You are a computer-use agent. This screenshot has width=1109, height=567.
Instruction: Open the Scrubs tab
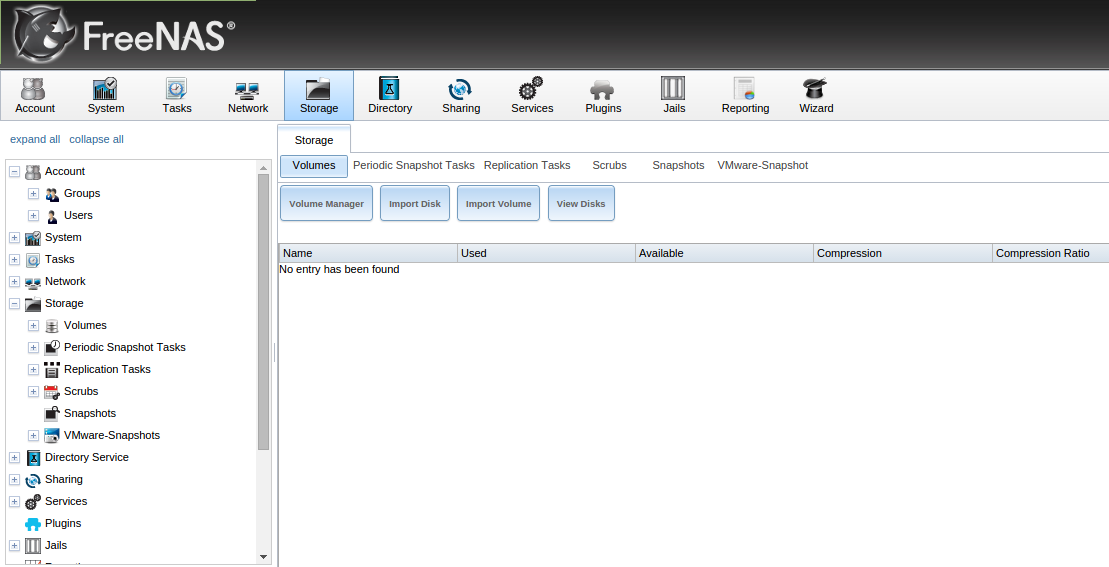click(609, 165)
